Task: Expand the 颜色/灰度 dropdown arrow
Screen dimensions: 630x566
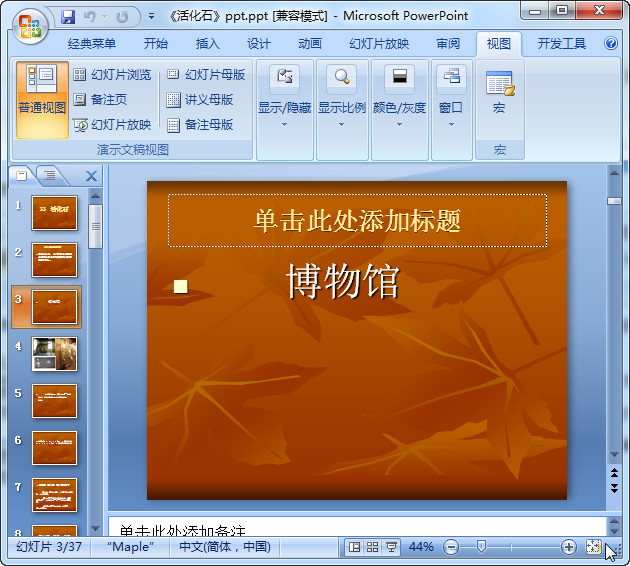Action: click(399, 125)
